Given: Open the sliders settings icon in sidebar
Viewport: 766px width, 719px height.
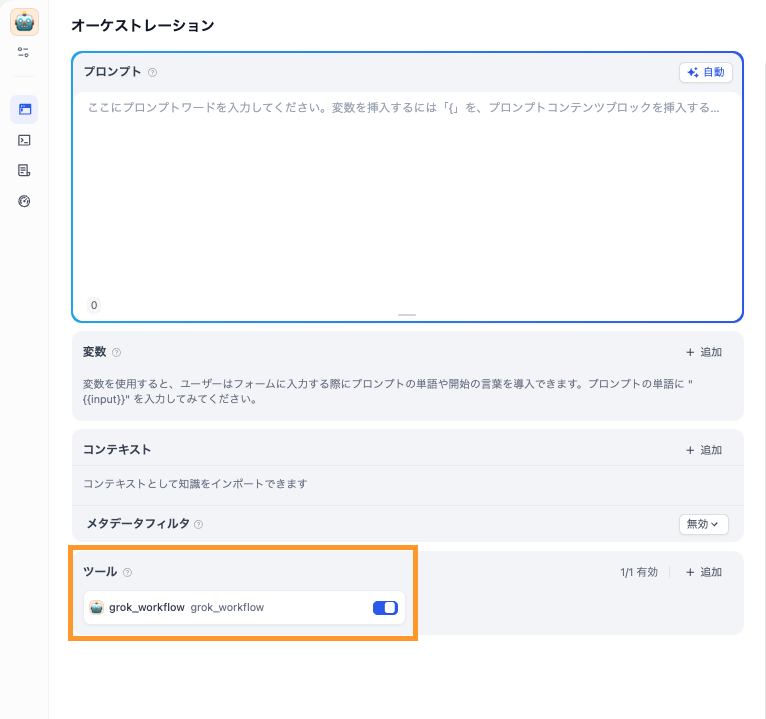Looking at the screenshot, I should click(23, 52).
